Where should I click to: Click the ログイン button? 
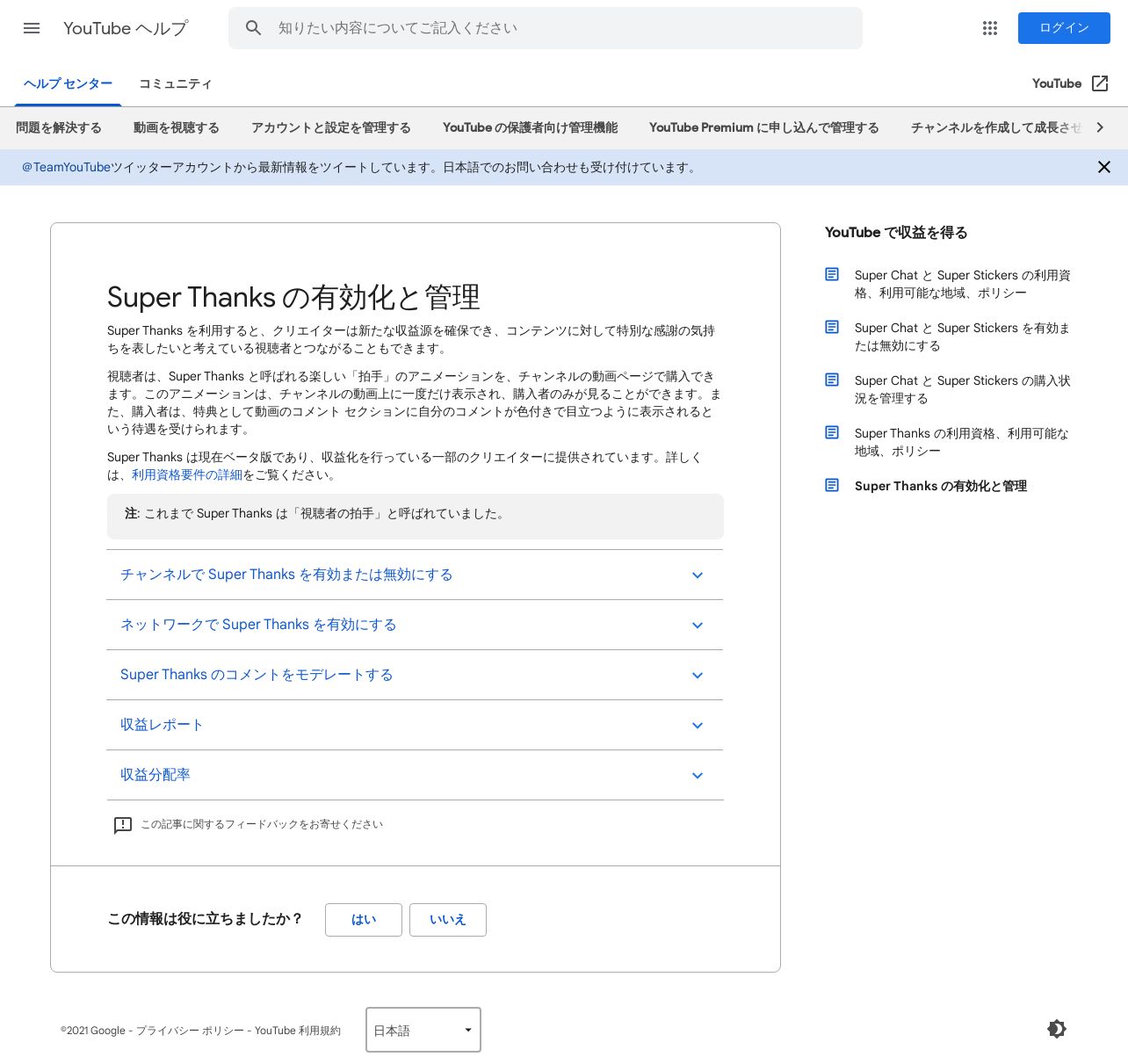click(x=1064, y=28)
